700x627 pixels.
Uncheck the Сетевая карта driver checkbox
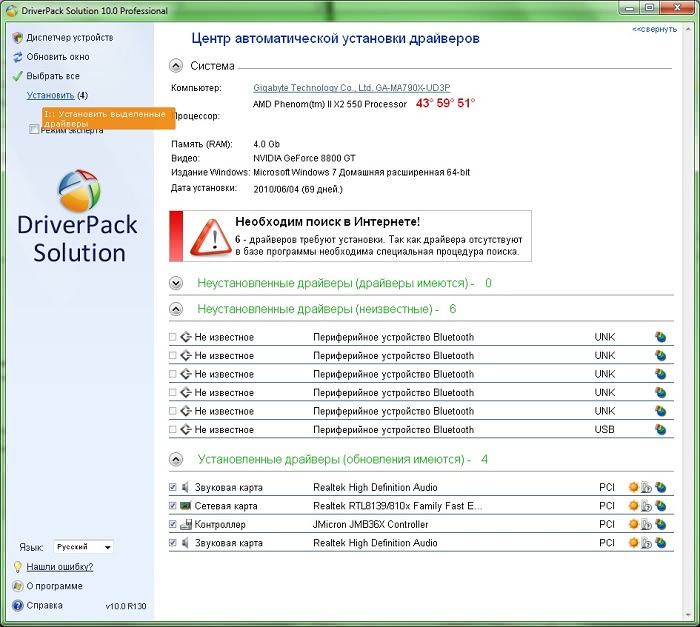[x=173, y=506]
